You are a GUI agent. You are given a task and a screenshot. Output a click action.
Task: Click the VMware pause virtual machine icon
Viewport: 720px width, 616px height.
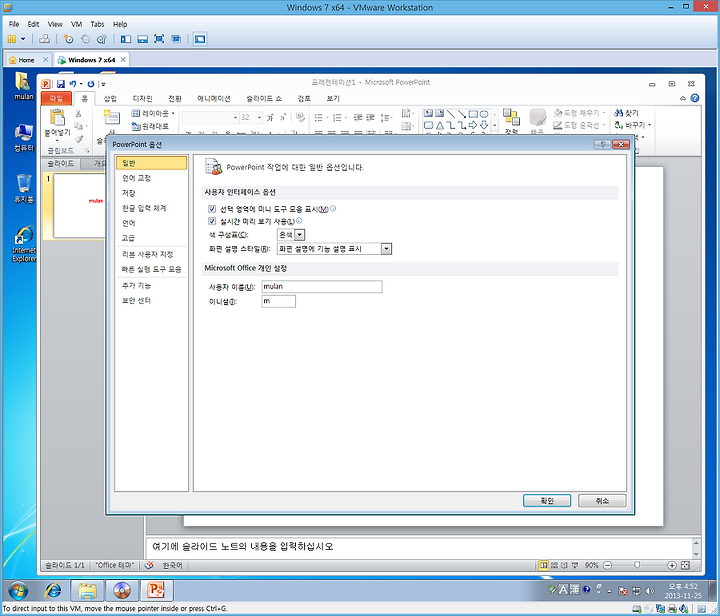click(12, 39)
